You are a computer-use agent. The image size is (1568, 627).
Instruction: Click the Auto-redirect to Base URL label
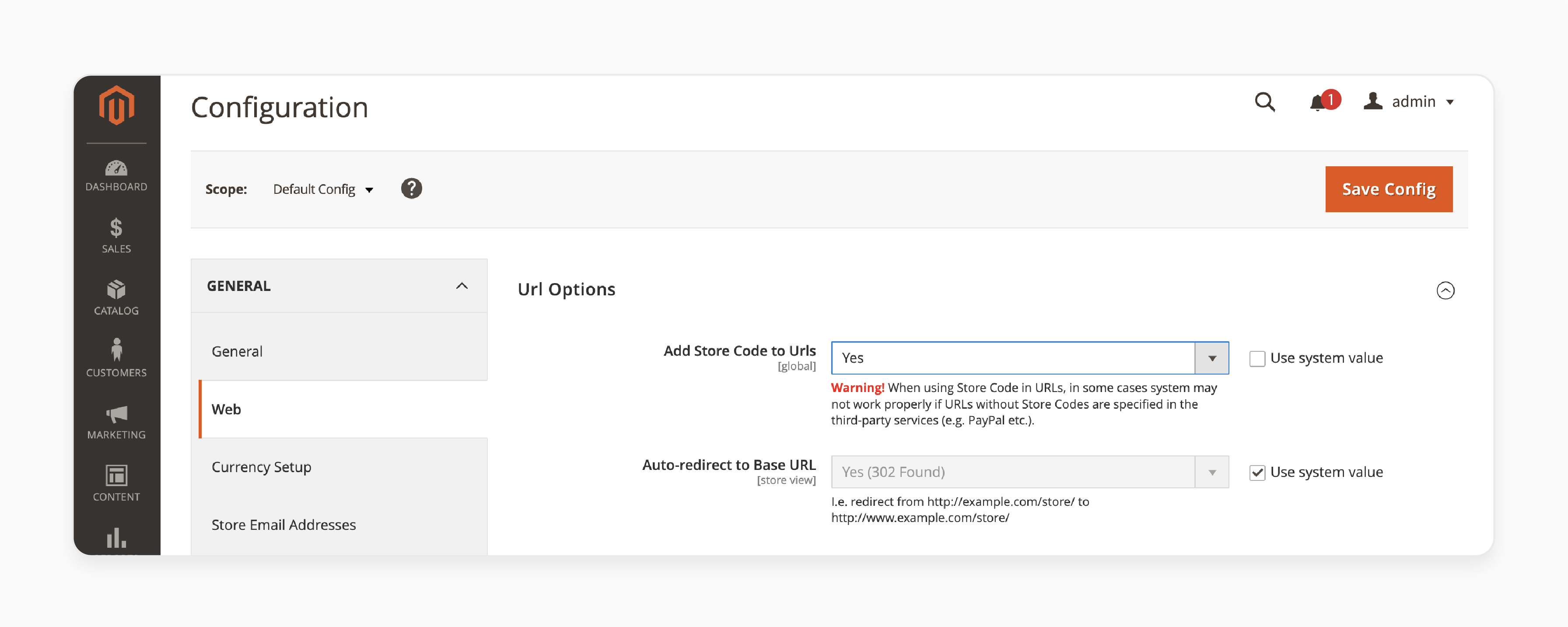pyautogui.click(x=728, y=465)
